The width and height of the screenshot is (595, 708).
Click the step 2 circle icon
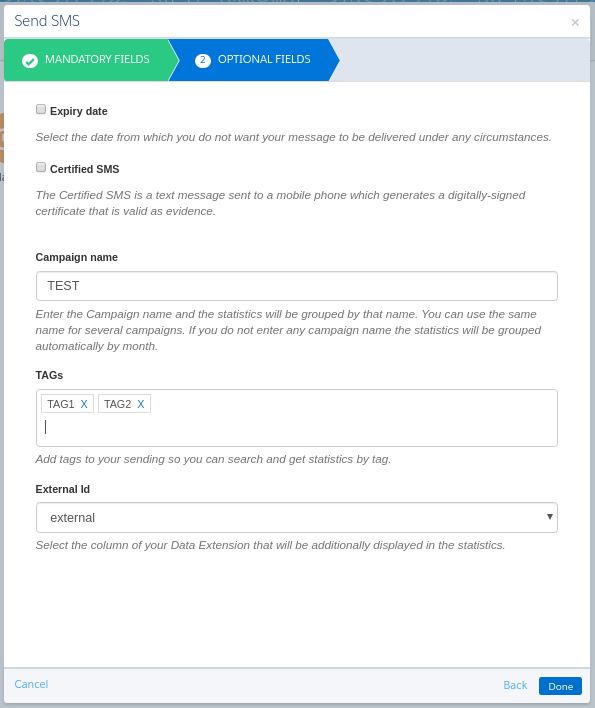tap(203, 61)
